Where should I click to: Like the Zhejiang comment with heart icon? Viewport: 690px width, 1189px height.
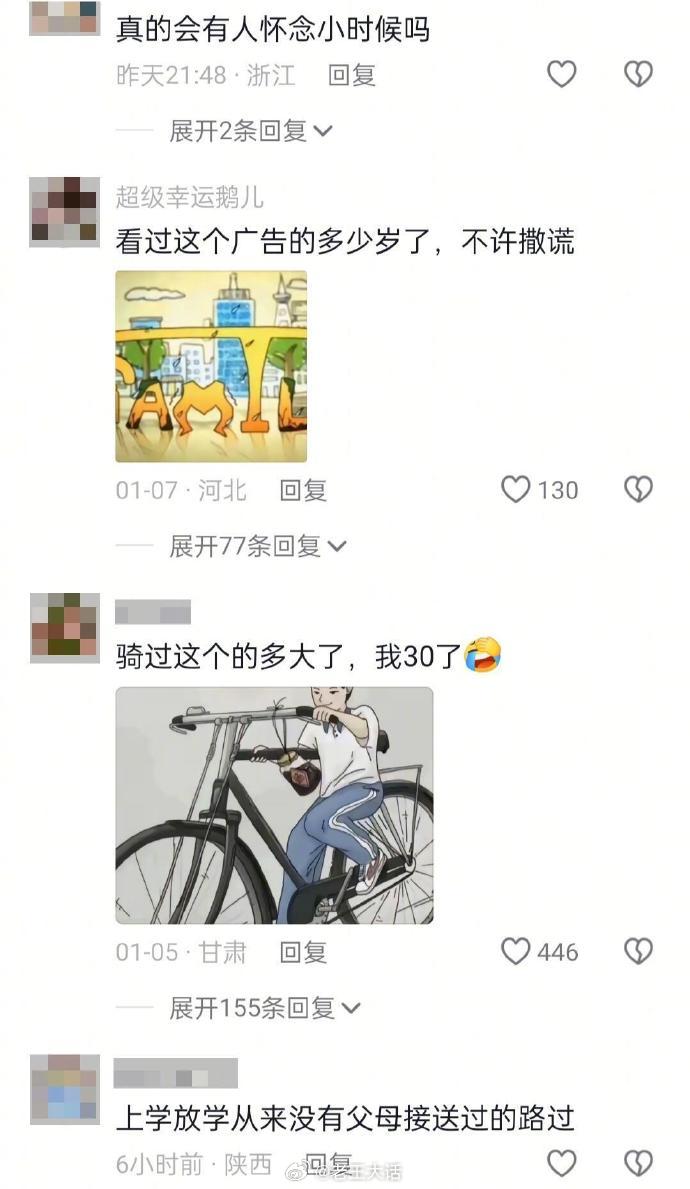pos(562,74)
